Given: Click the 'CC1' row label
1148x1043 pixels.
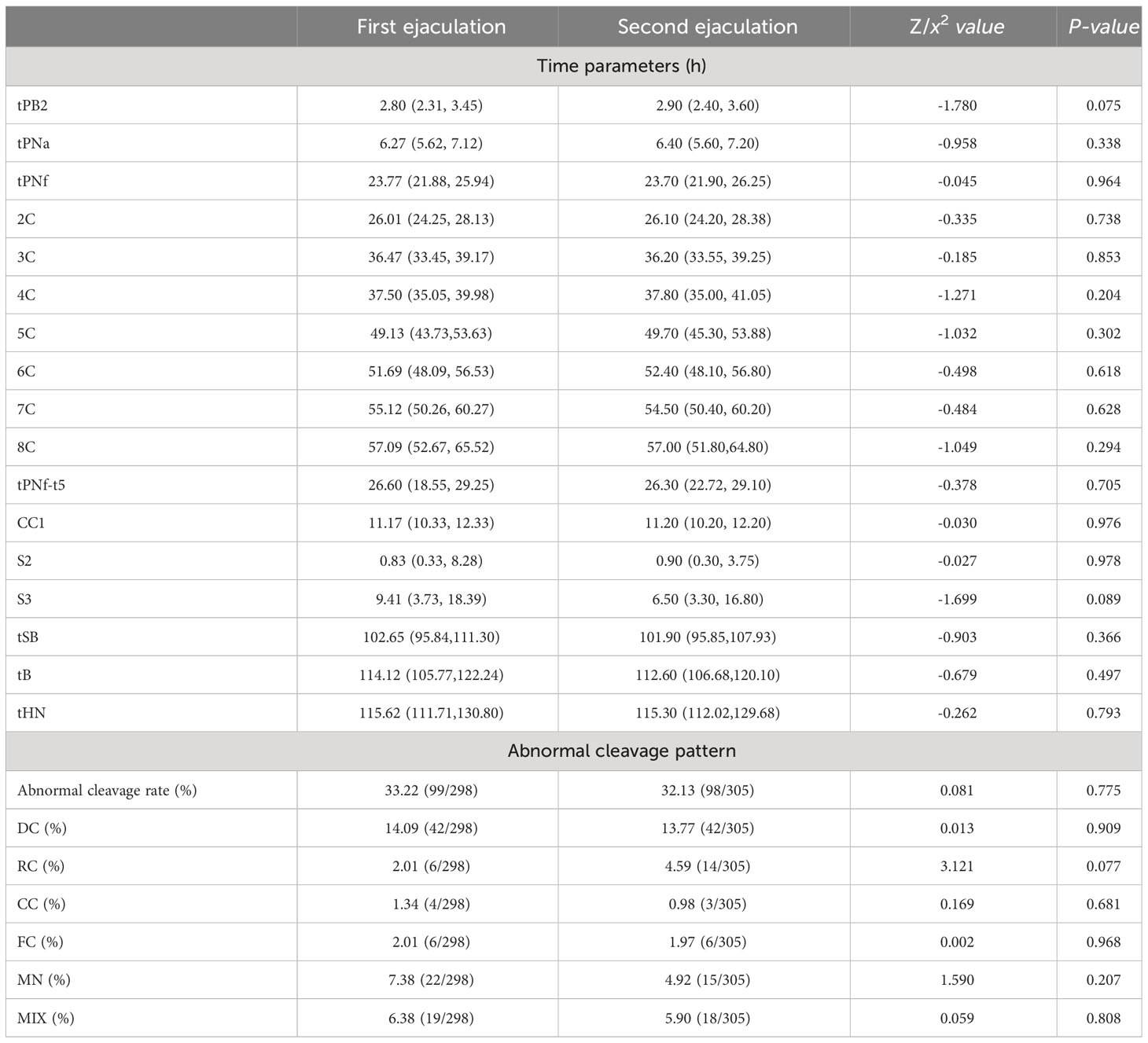Looking at the screenshot, I should pyautogui.click(x=31, y=523).
